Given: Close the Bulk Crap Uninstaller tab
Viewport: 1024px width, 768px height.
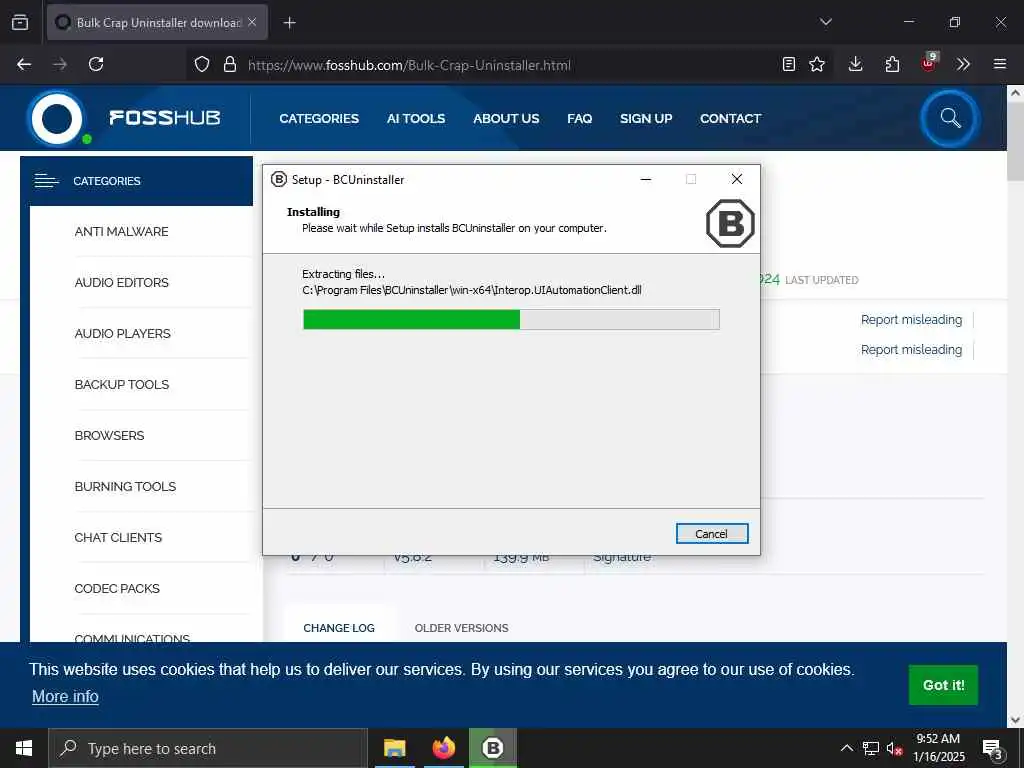Looking at the screenshot, I should pos(252,22).
